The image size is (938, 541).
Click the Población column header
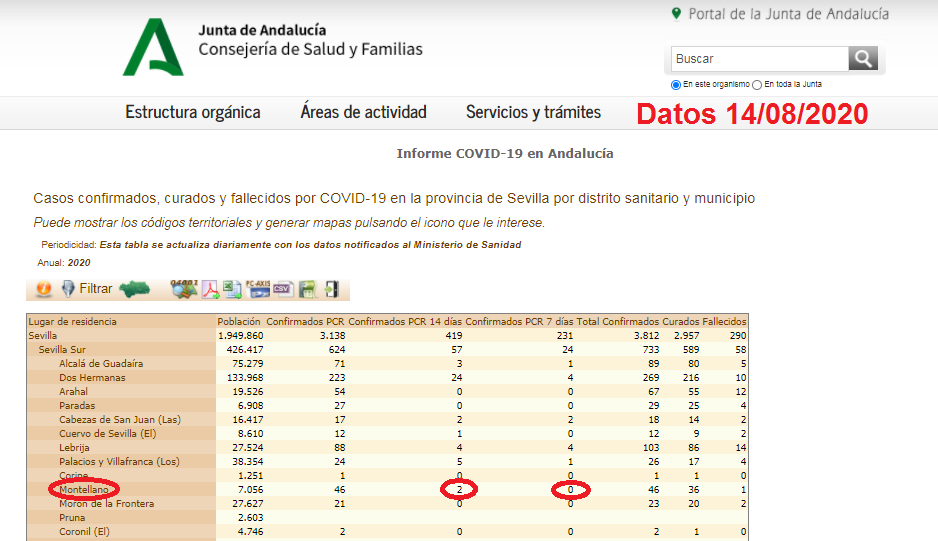point(240,322)
